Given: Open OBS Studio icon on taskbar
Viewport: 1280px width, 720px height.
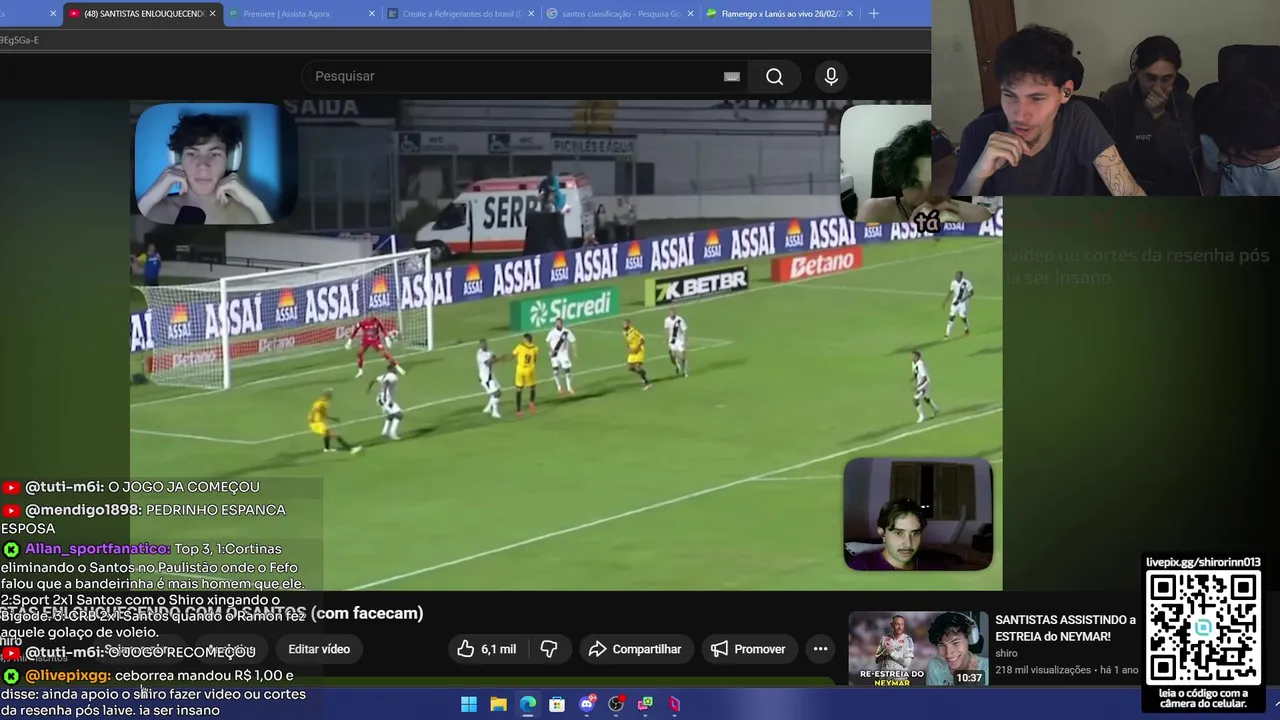Looking at the screenshot, I should click(x=616, y=704).
